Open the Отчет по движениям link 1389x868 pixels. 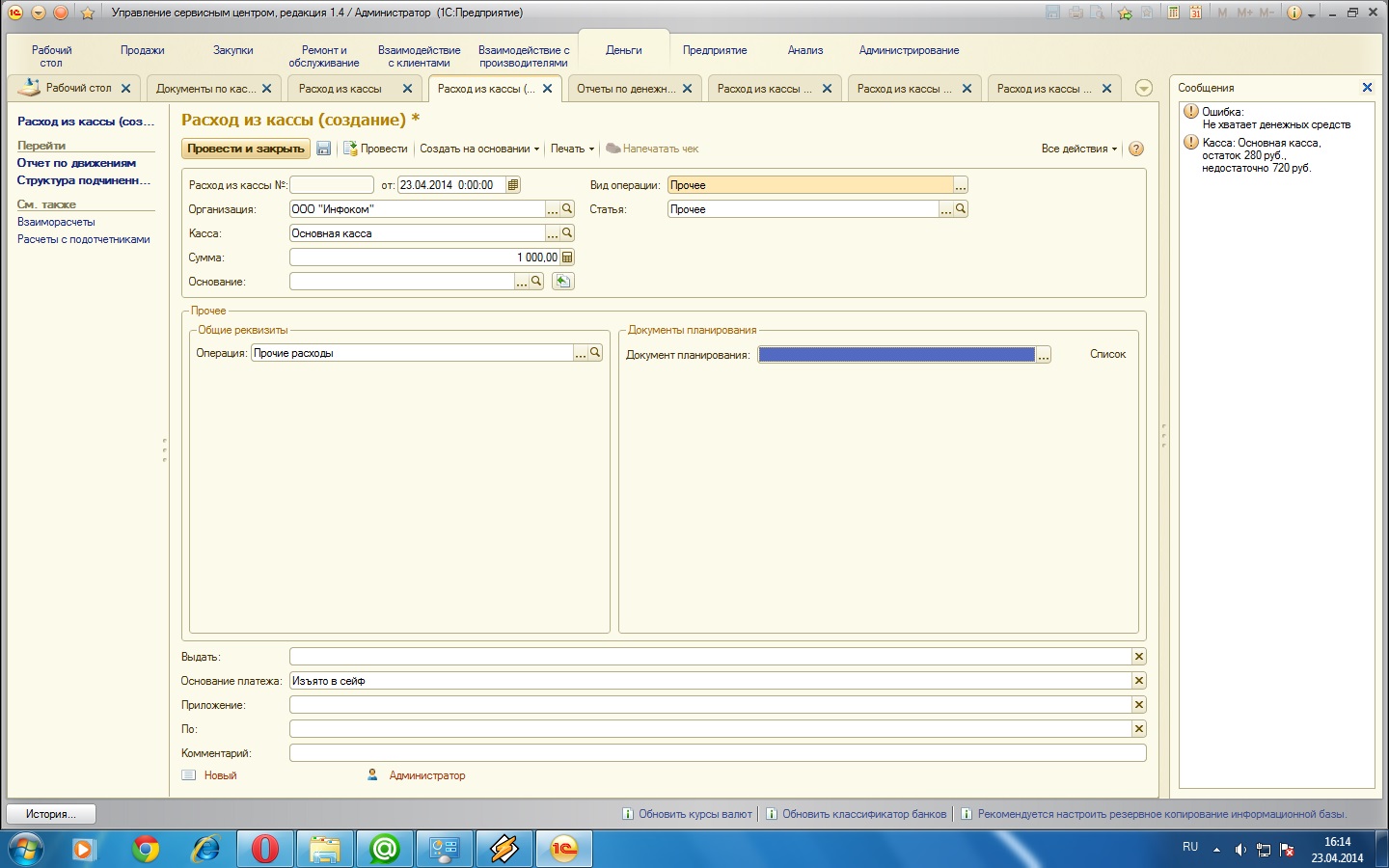[x=76, y=163]
